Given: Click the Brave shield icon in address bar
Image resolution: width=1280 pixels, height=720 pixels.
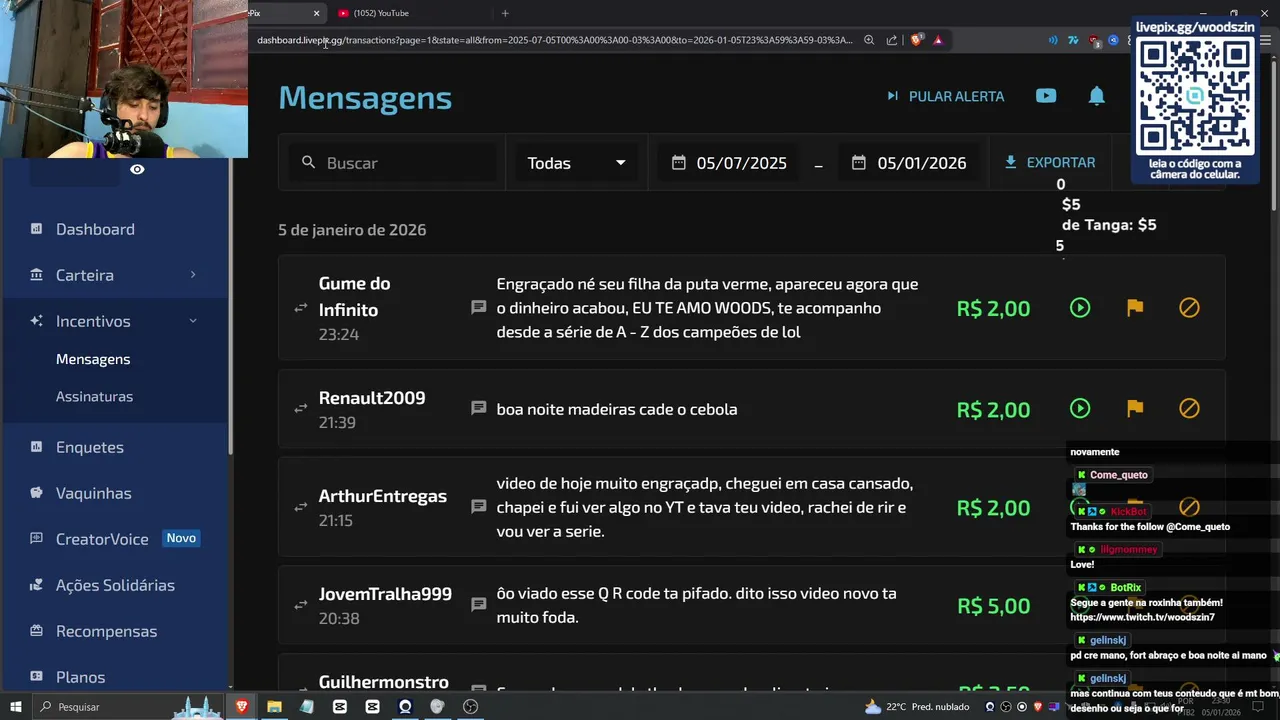Looking at the screenshot, I should click(916, 40).
